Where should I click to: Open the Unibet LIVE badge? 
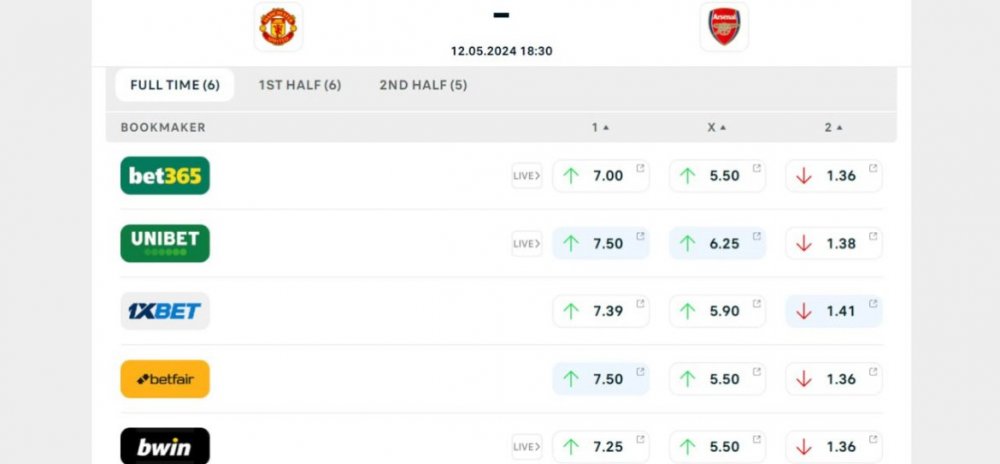point(527,243)
